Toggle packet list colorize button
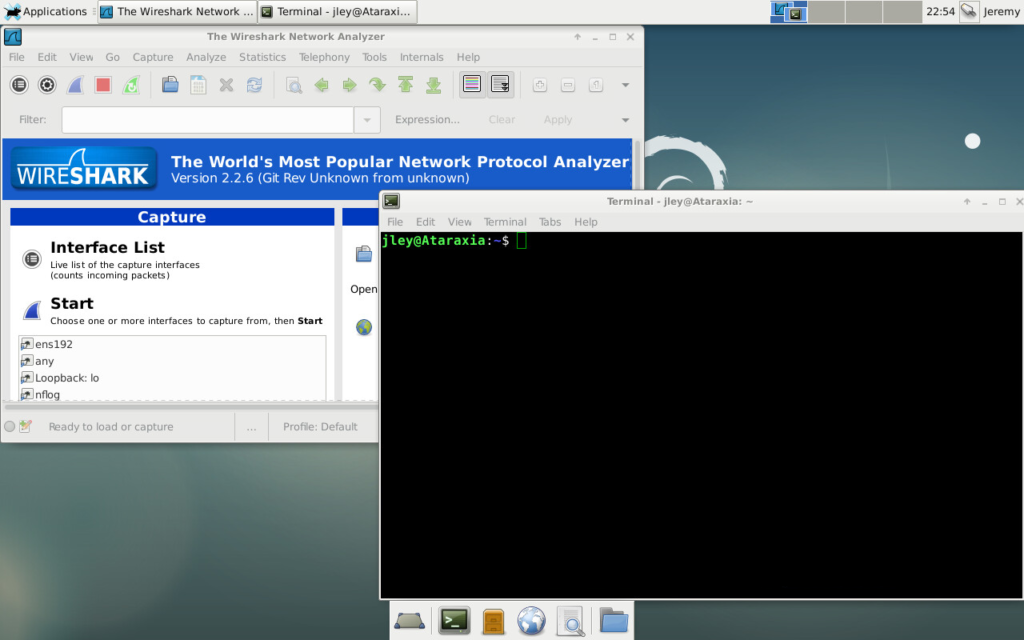The image size is (1024, 640). [472, 84]
